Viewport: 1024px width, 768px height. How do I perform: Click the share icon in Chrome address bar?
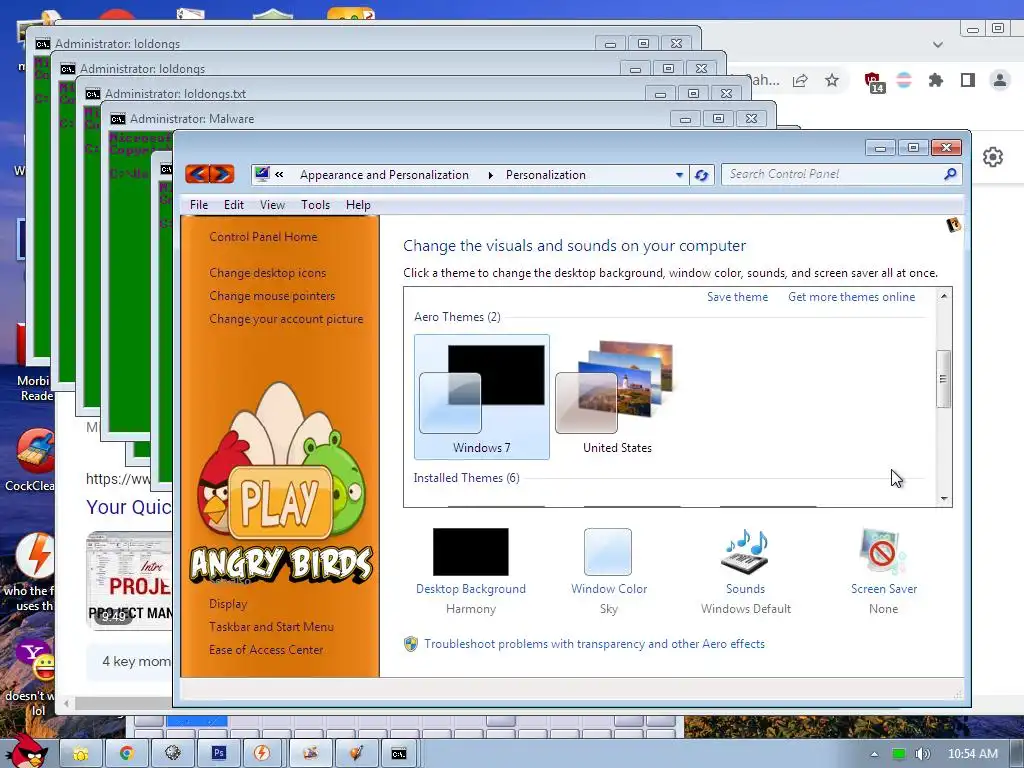[800, 80]
